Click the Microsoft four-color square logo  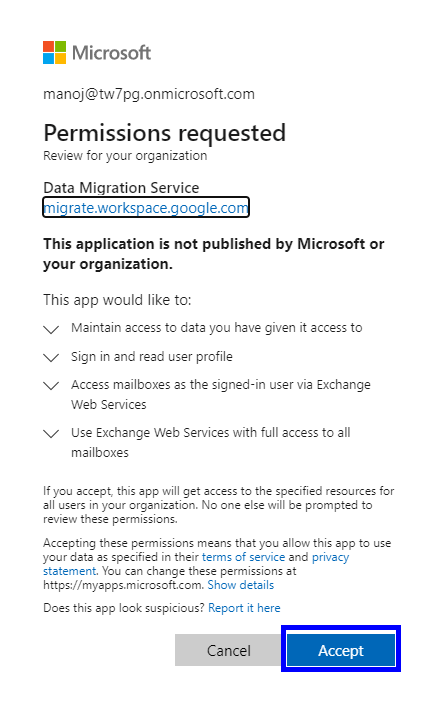(x=54, y=52)
